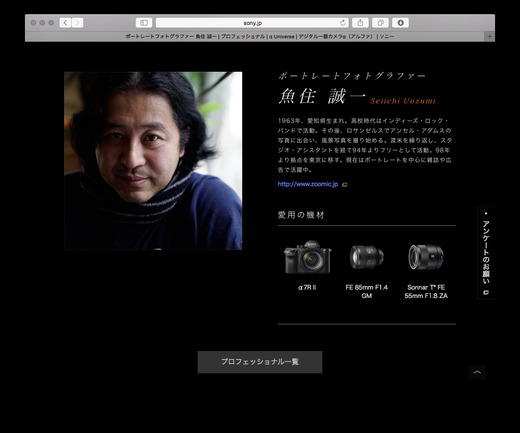Jump to page top with chevron button
520x433 pixels.
[x=477, y=372]
